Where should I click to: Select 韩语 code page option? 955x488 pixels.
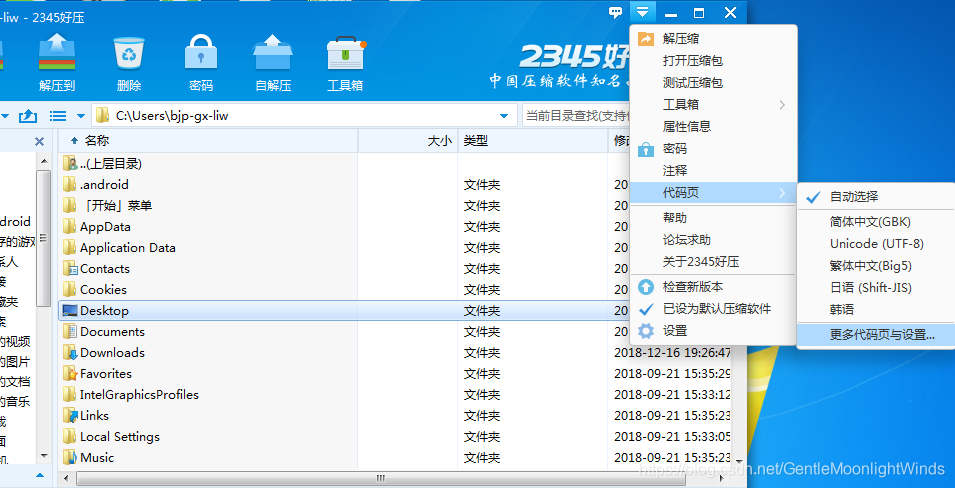click(876, 309)
